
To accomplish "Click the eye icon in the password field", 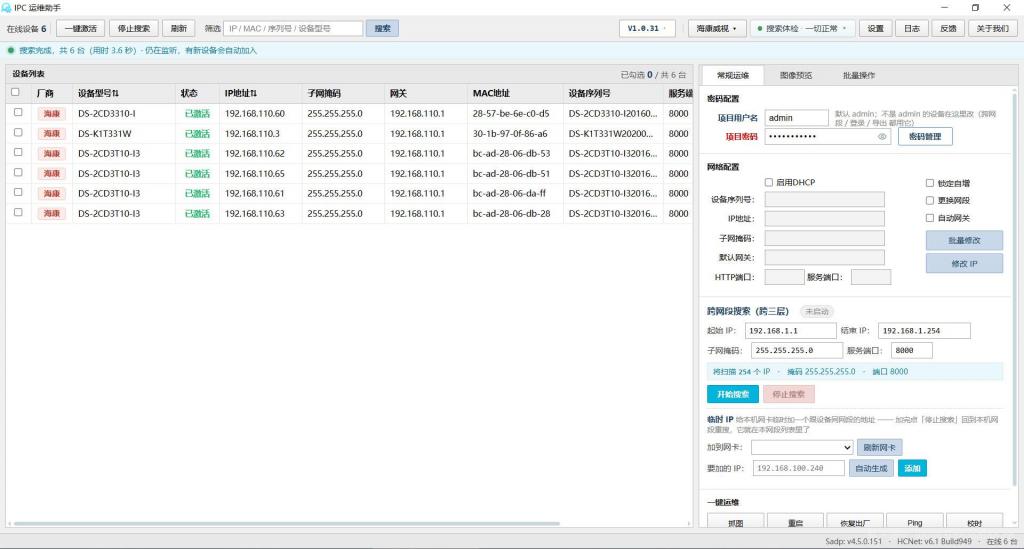I will point(882,136).
